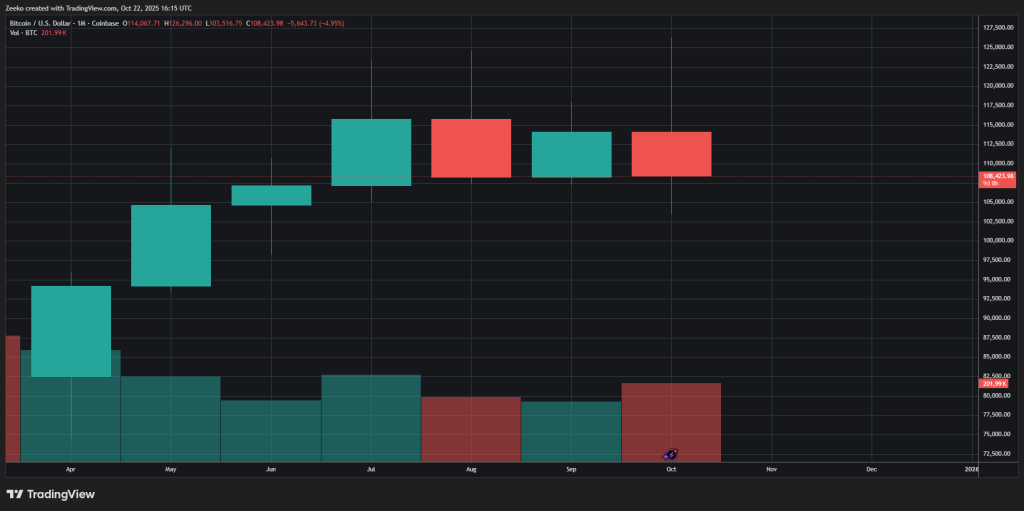This screenshot has width=1024, height=511.
Task: Click the Dec label on the time axis
Action: point(871,468)
